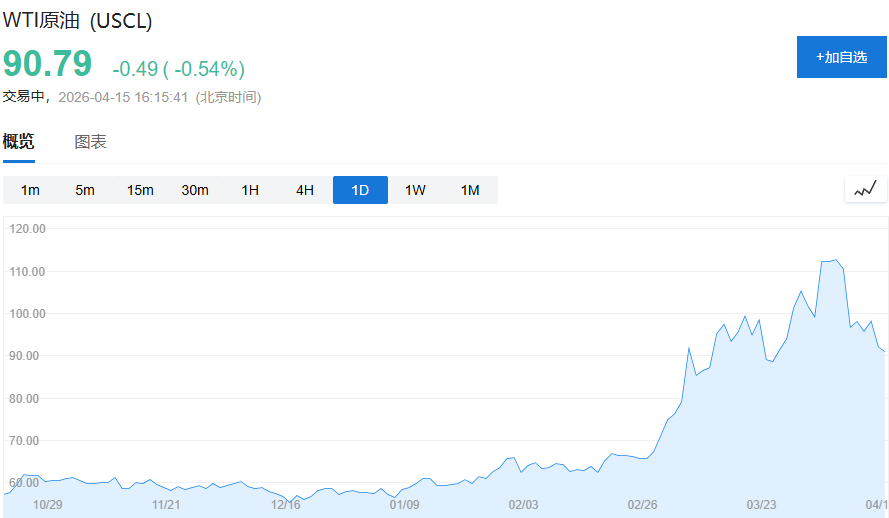Image resolution: width=889 pixels, height=518 pixels.
Task: Select the 5m timeframe
Action: (x=85, y=190)
